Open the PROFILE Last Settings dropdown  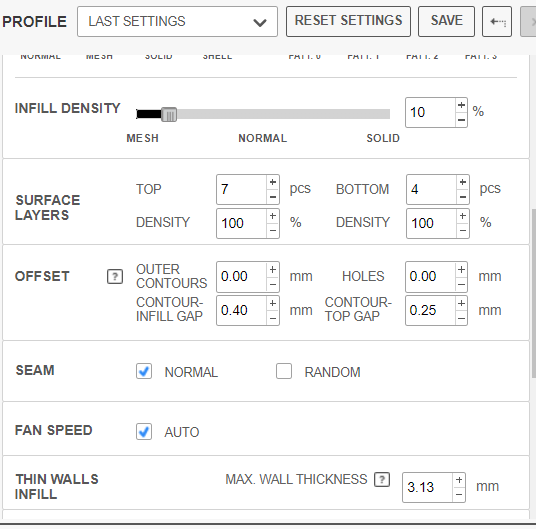tap(177, 22)
